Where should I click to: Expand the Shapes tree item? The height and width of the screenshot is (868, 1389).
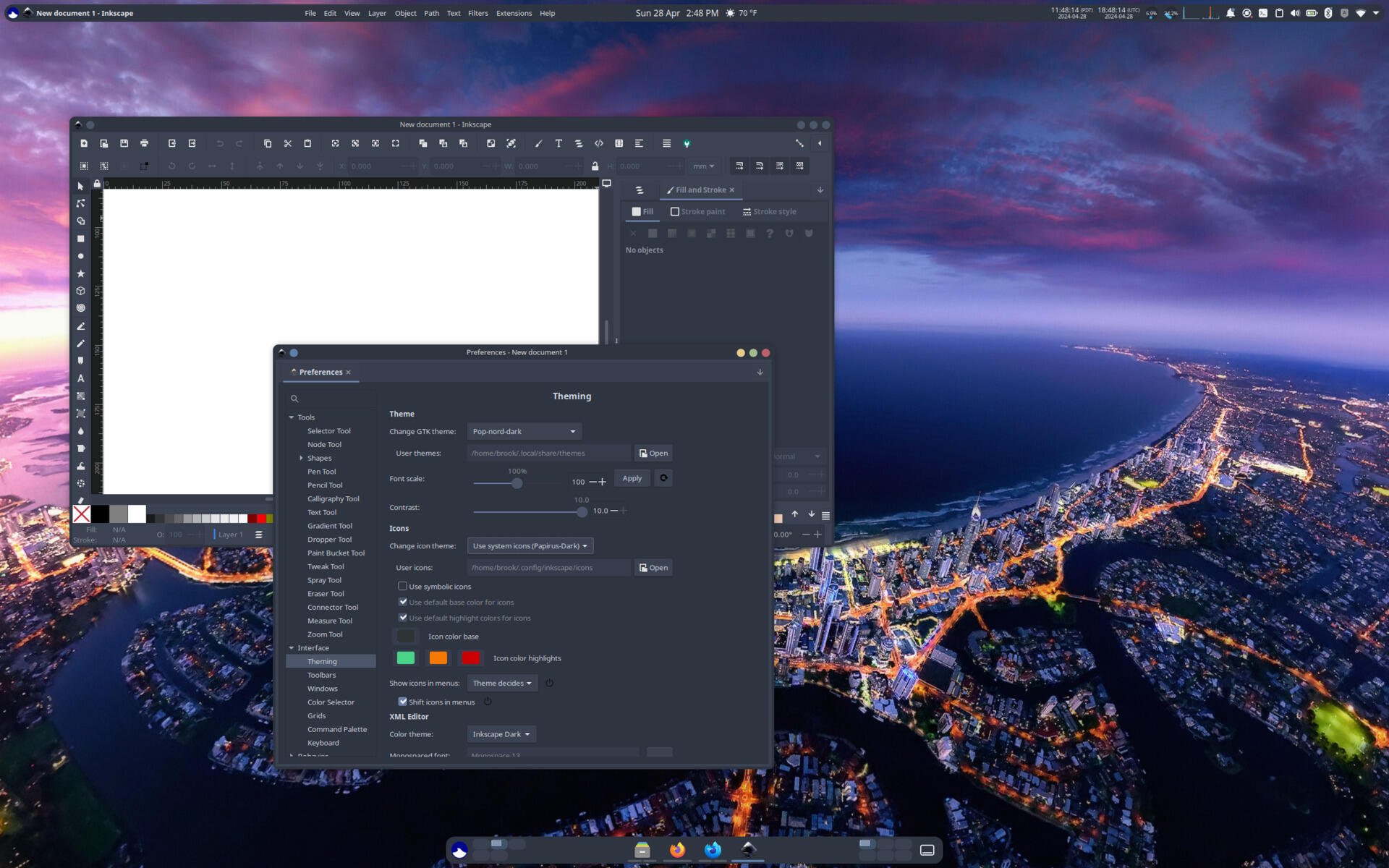point(301,458)
